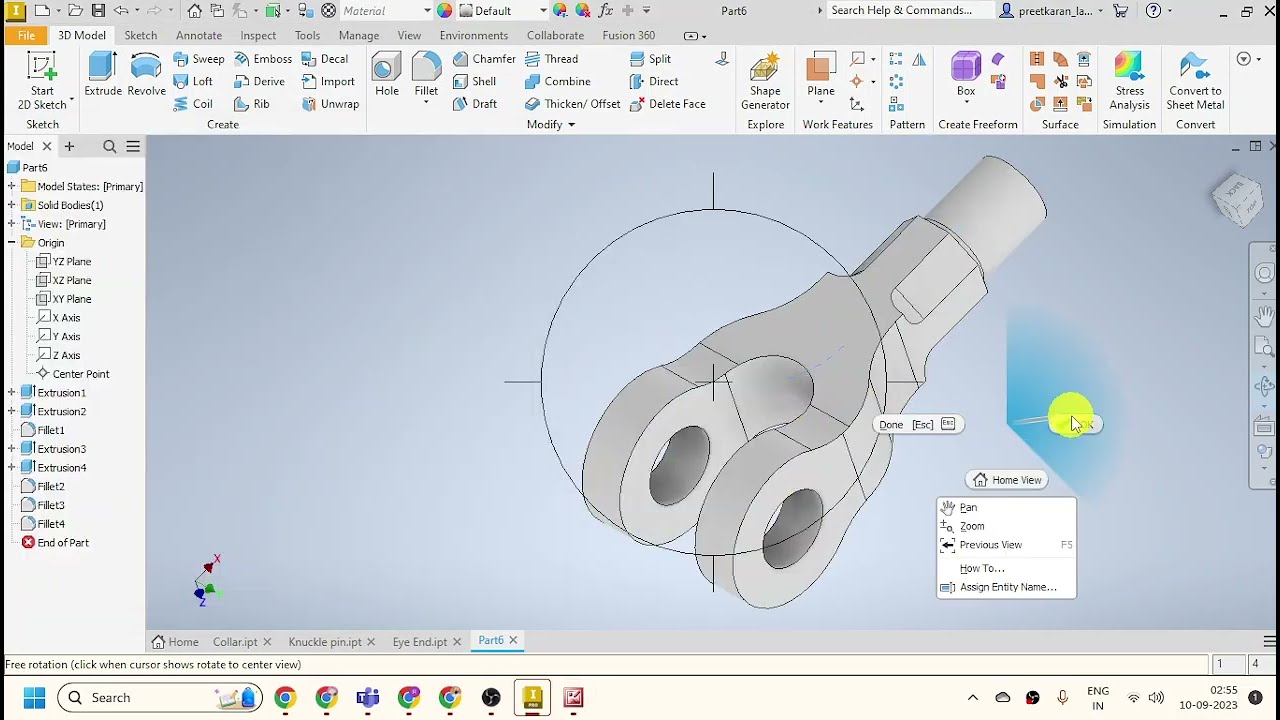Image resolution: width=1280 pixels, height=720 pixels.
Task: Click Search Help & Commands field
Action: [x=909, y=11]
